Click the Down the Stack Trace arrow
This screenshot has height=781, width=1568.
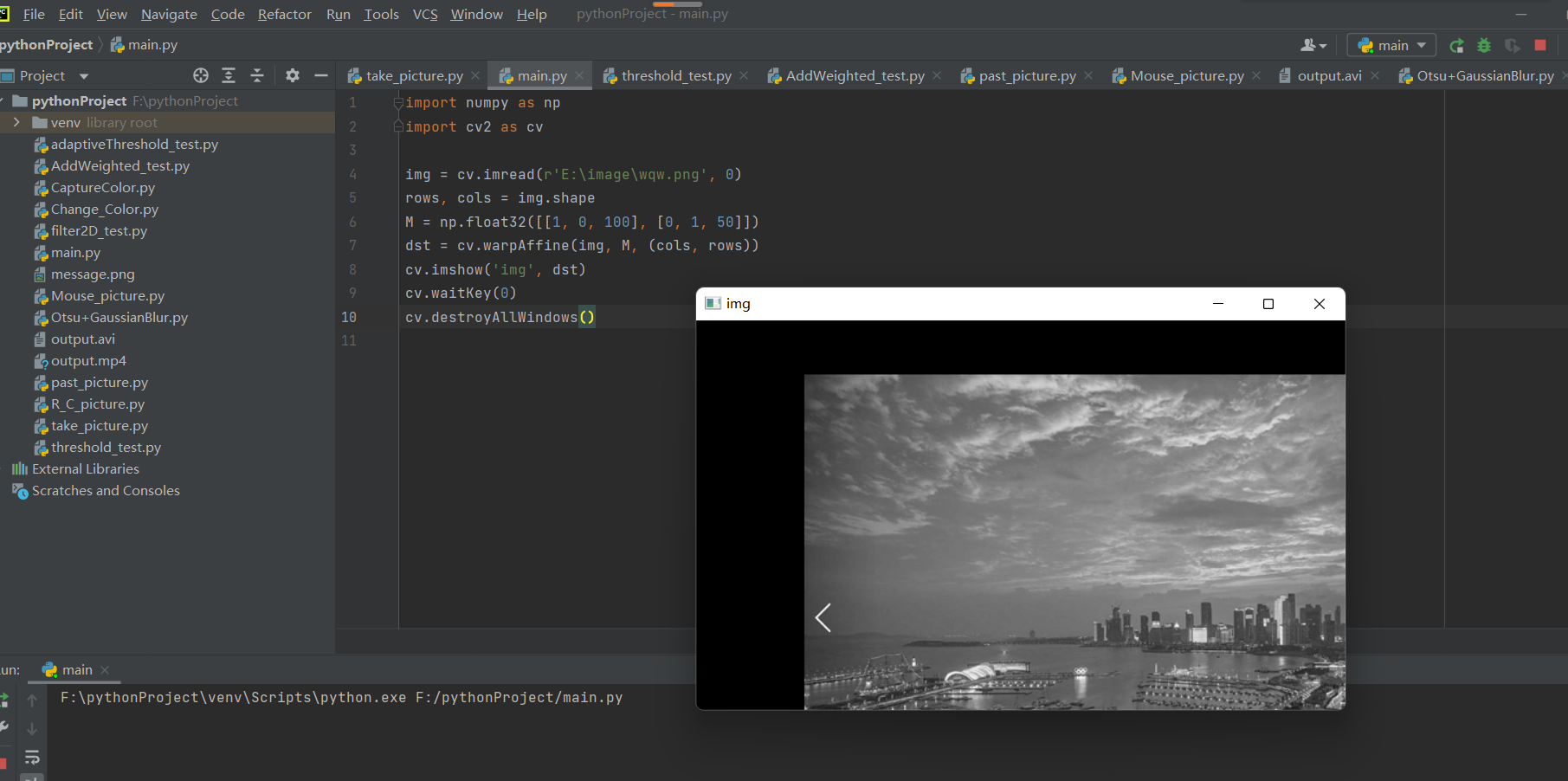(32, 729)
